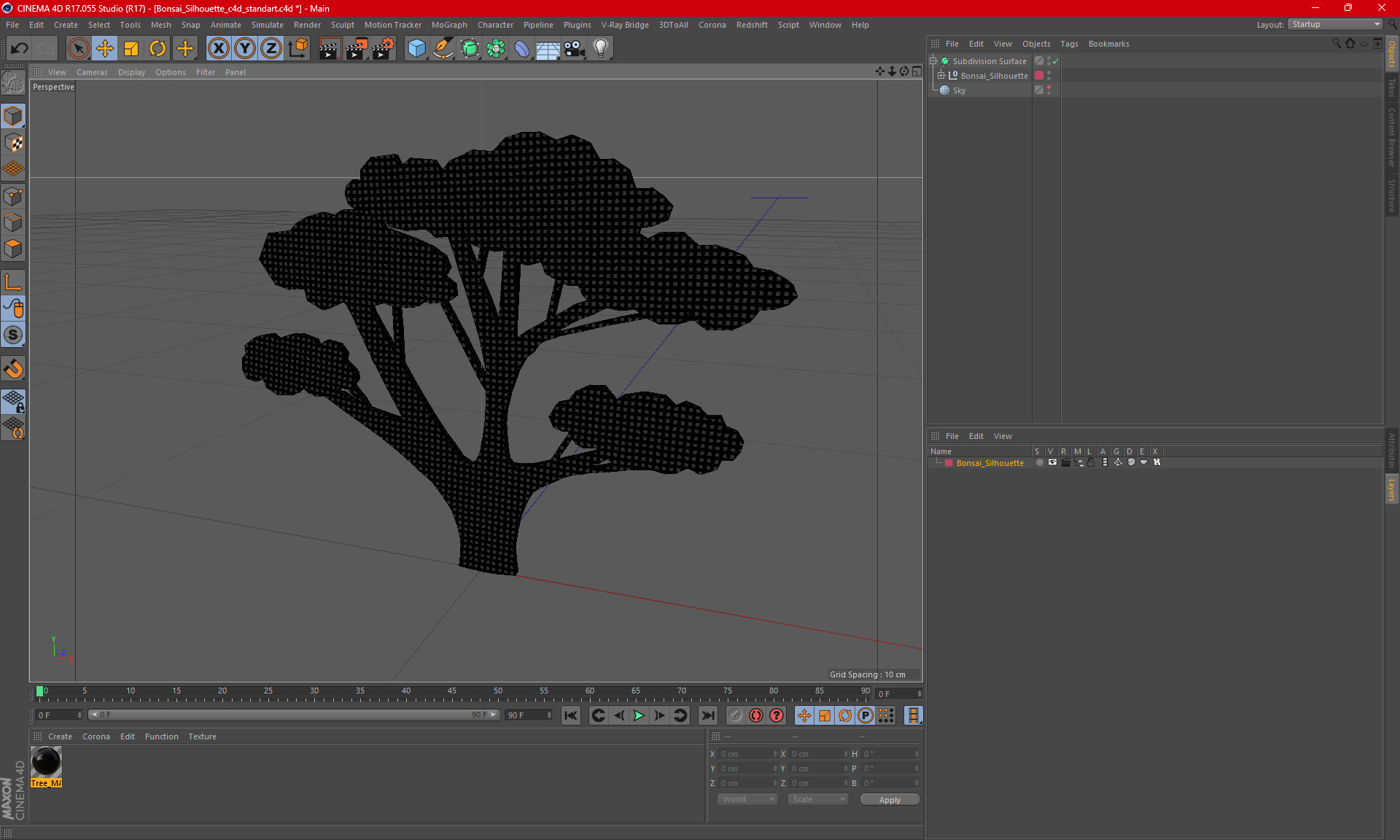Open the viewport Display menu

click(131, 72)
